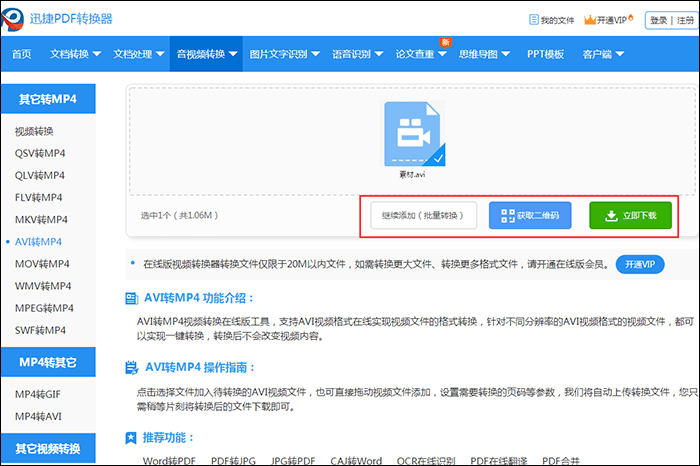Click the 推荐功能 bookmark icon
The height and width of the screenshot is (466, 700).
131,438
